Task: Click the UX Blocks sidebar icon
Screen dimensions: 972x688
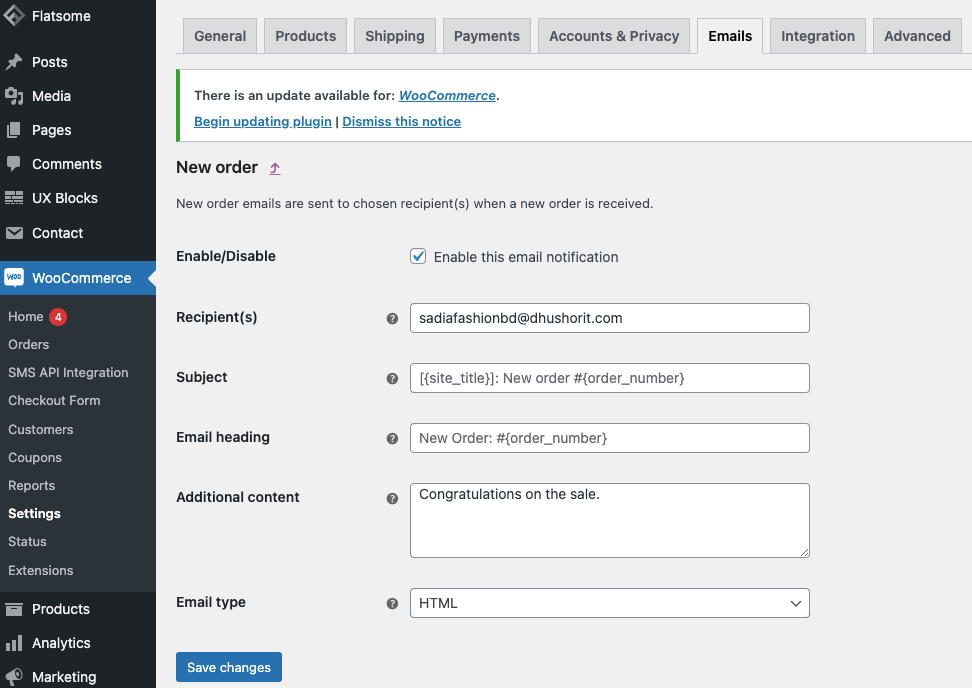Action: click(17, 198)
